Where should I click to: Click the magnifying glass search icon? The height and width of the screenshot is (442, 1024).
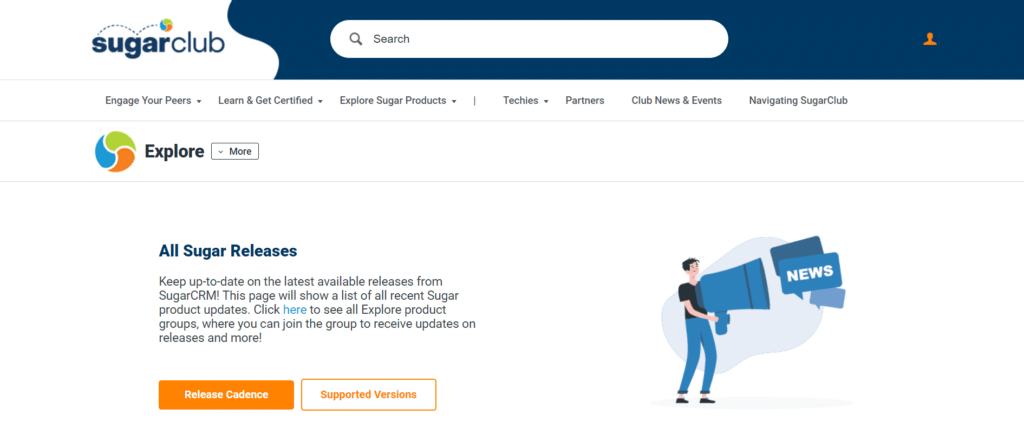(x=356, y=39)
